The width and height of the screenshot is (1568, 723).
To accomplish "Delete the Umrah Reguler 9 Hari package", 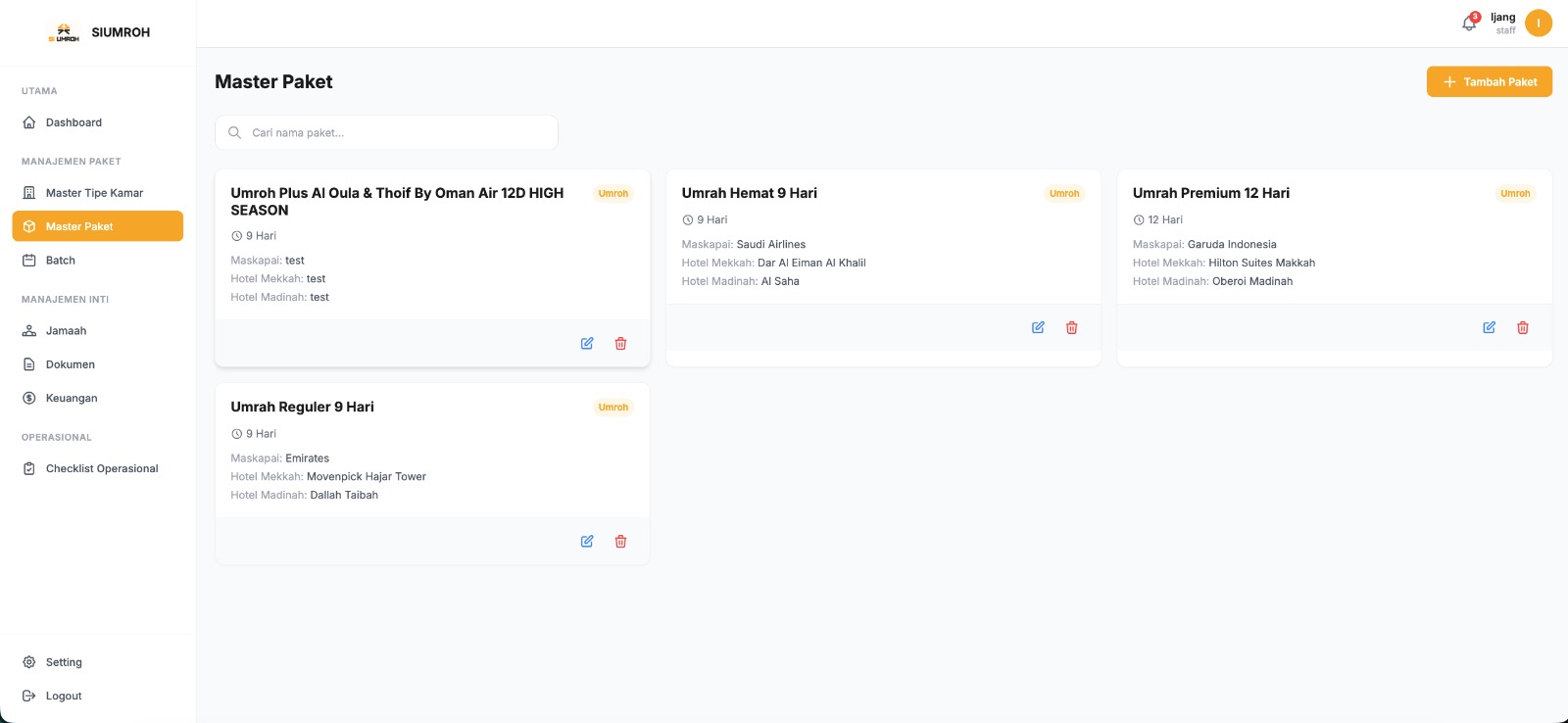I will [620, 541].
